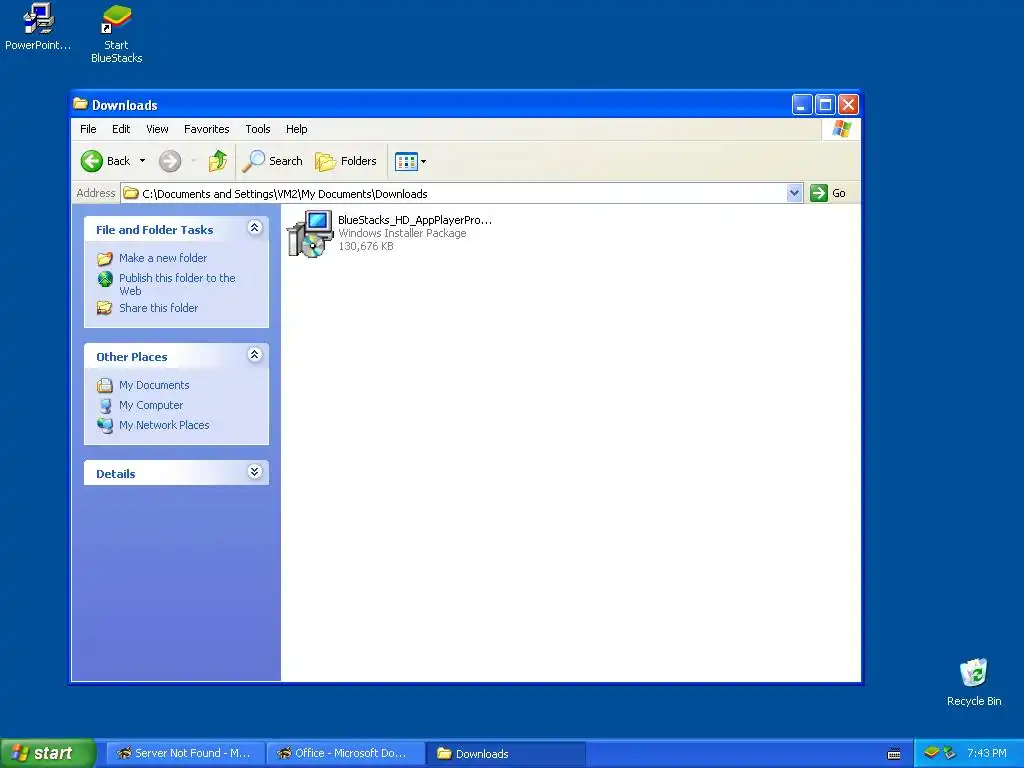
Task: Click the Windows flag logo in menu bar
Action: [x=841, y=129]
